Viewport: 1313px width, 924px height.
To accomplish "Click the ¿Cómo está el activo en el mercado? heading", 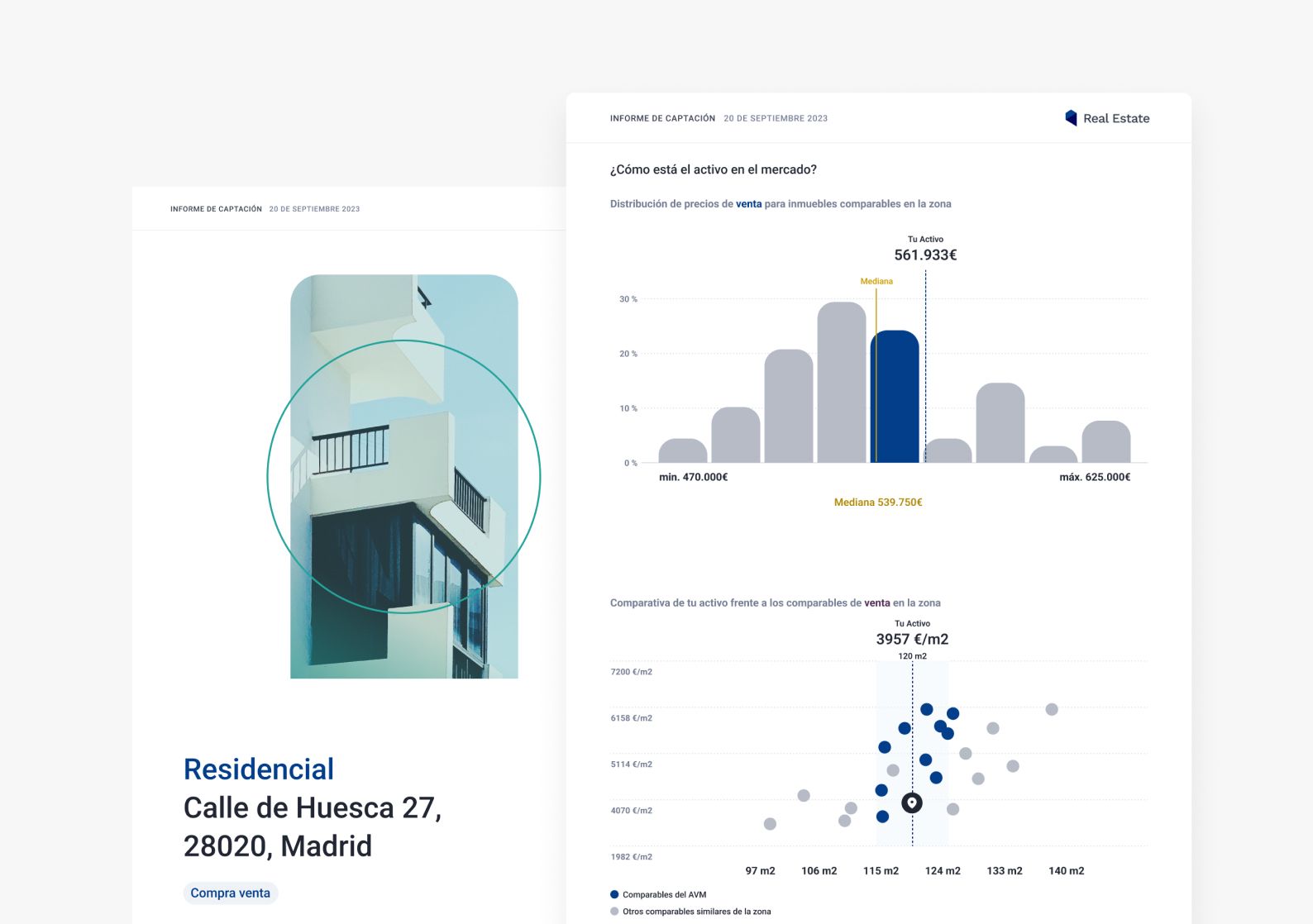I will pyautogui.click(x=714, y=169).
